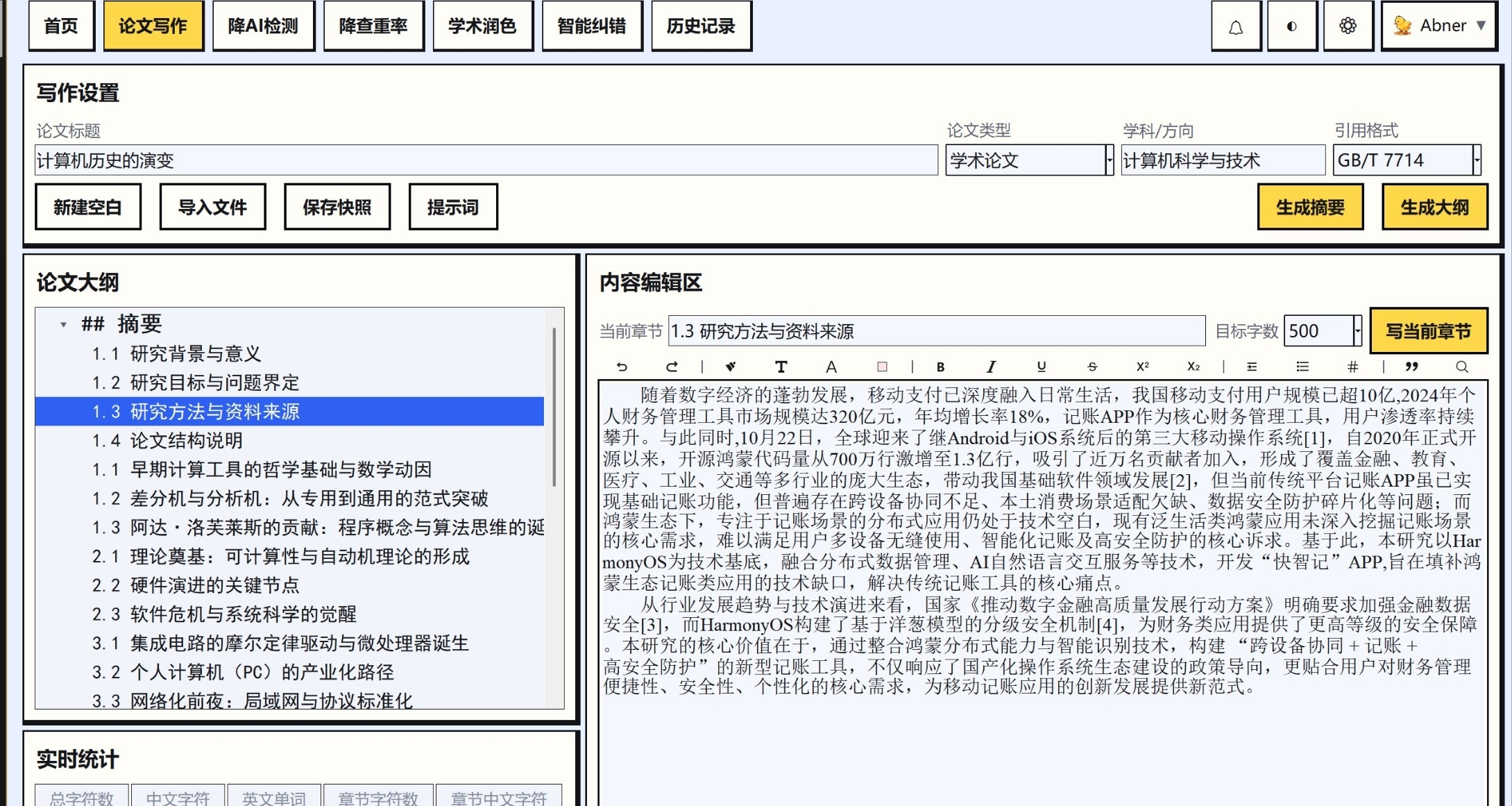Screen dimensions: 1512x806
Task: Undo the last edit in the content editor
Action: tap(620, 367)
